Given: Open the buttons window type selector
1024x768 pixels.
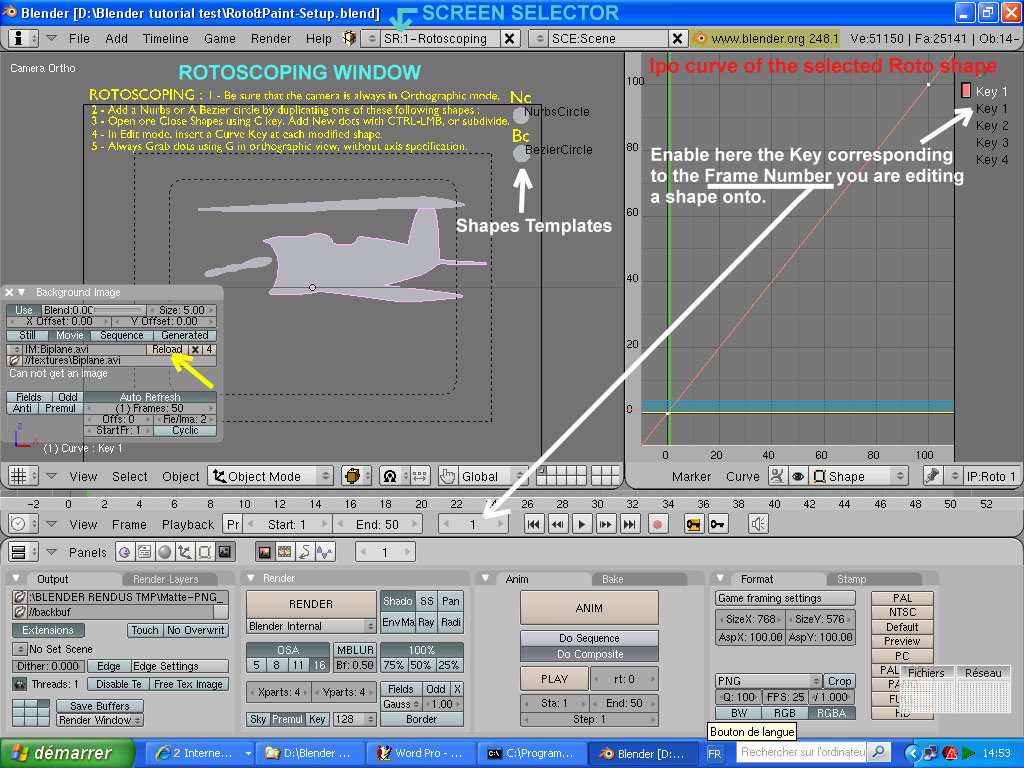Looking at the screenshot, I should pyautogui.click(x=23, y=552).
